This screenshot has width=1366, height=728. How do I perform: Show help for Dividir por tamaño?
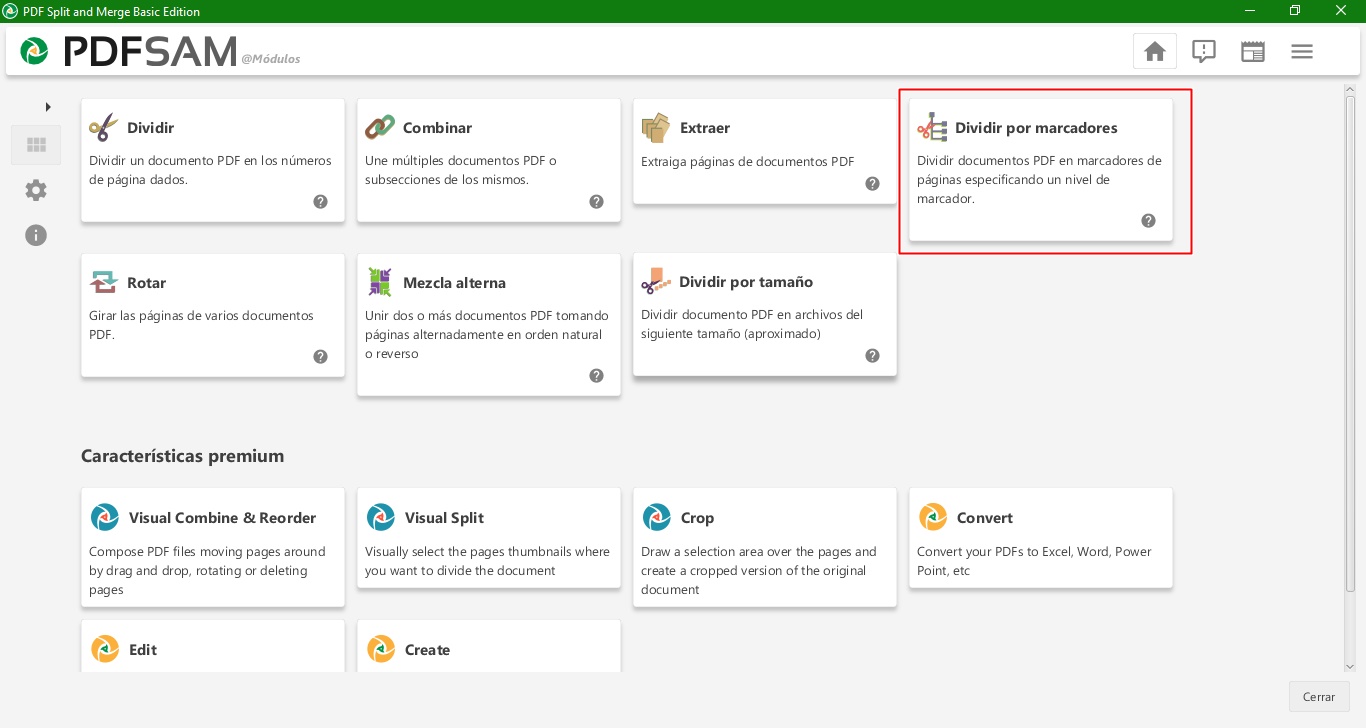click(872, 355)
